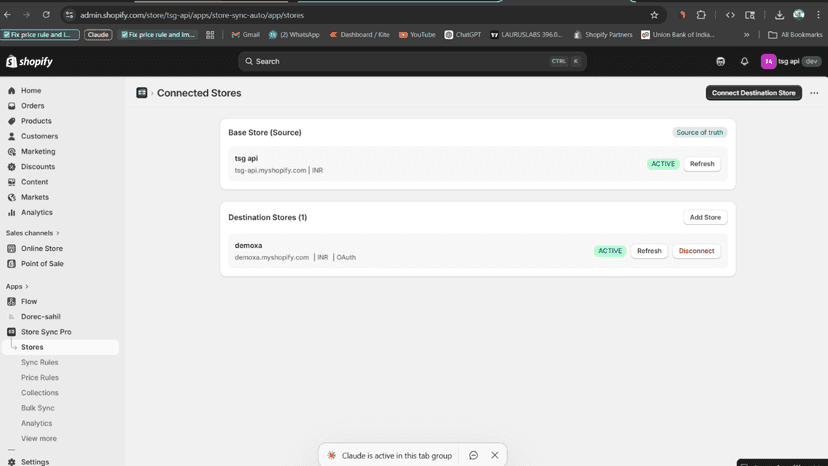Open the chat icon in Claude banner

[473, 455]
